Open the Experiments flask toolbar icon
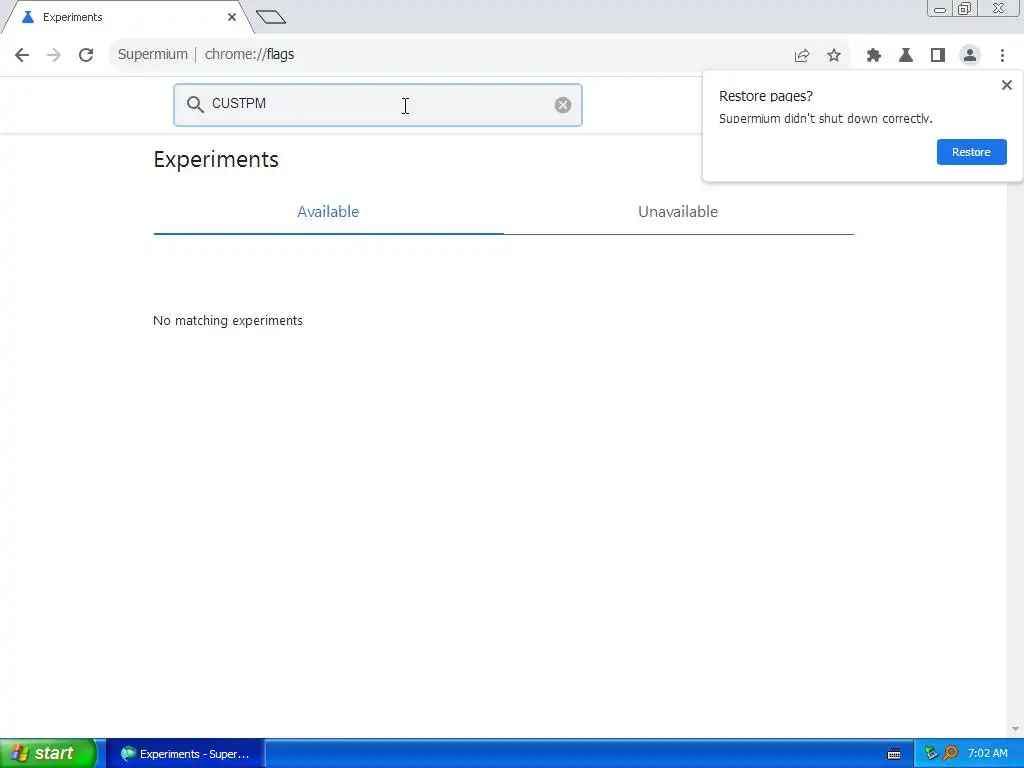This screenshot has height=768, width=1024. [x=906, y=56]
